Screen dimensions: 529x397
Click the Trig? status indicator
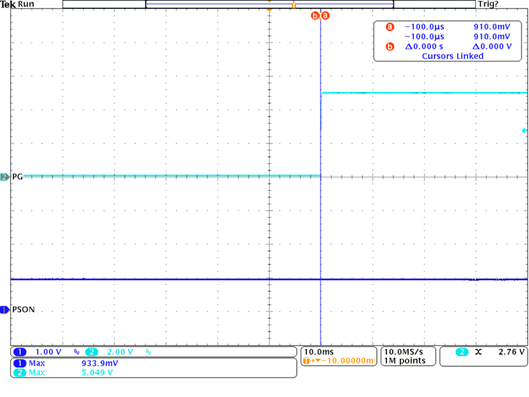pos(488,4)
